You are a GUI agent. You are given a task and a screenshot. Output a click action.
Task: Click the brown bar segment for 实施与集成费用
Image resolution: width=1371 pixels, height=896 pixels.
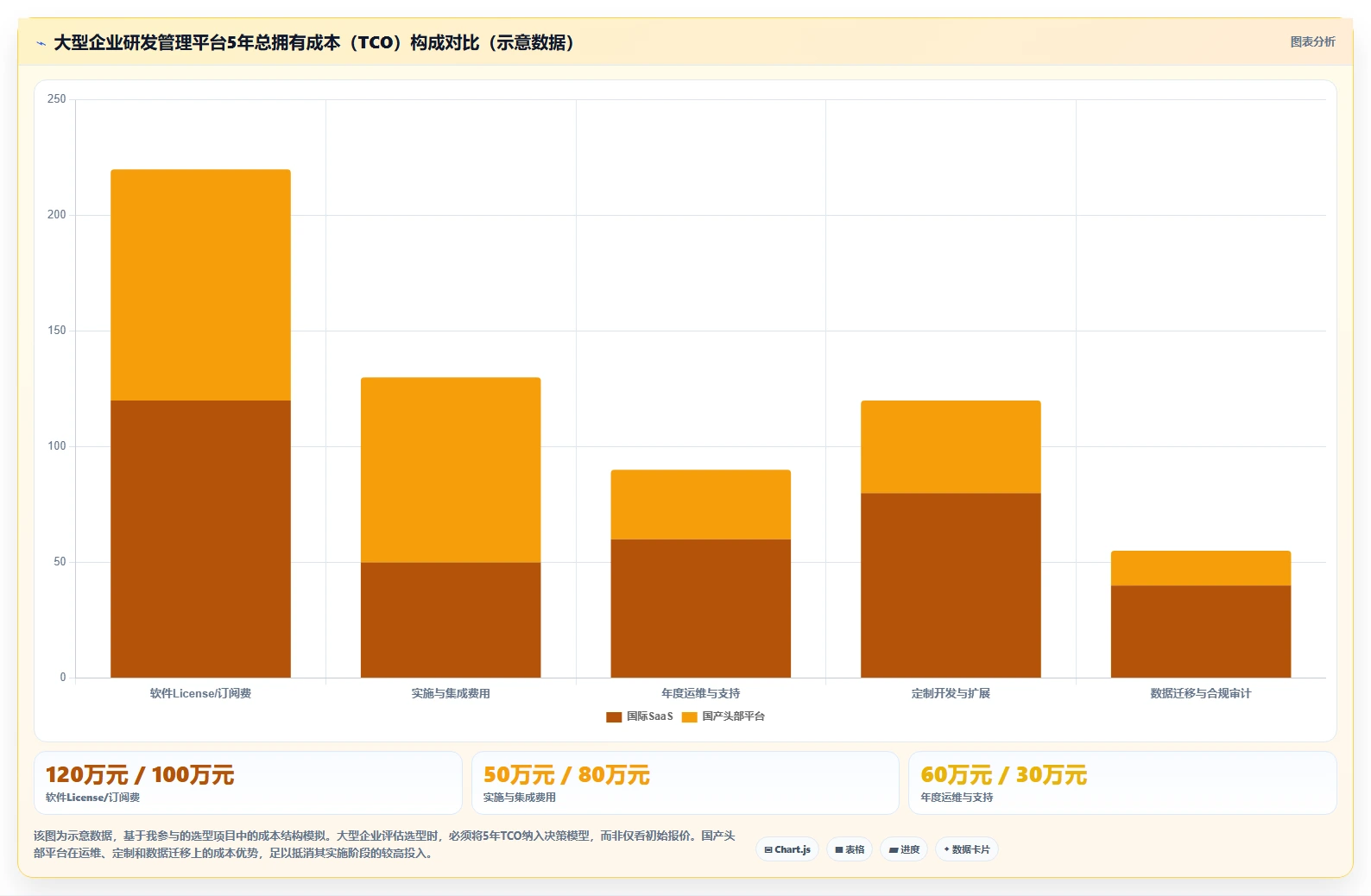pos(451,620)
